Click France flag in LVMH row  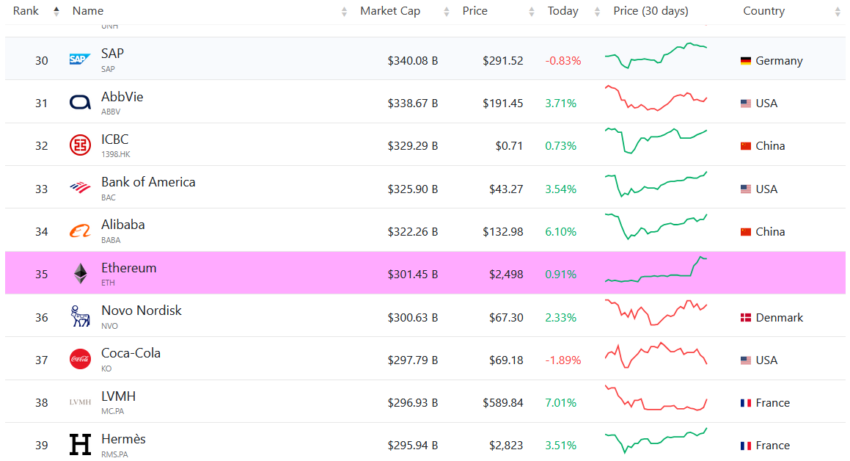[746, 402]
